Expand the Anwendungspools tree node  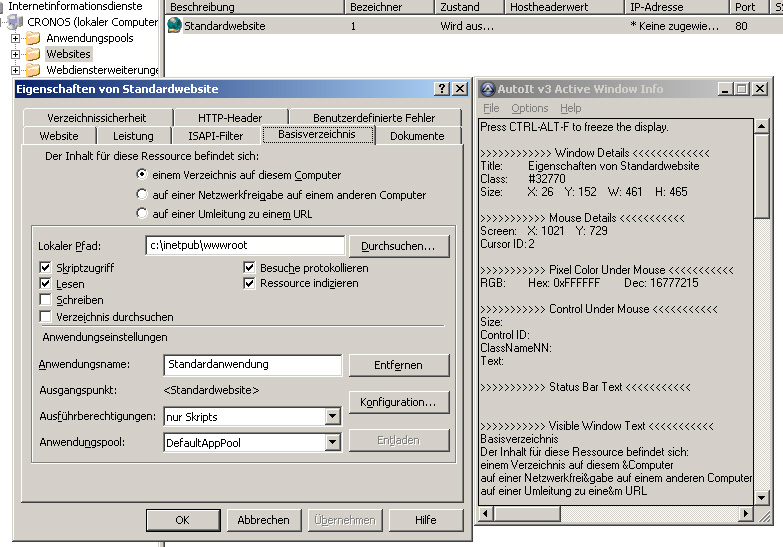(x=16, y=38)
